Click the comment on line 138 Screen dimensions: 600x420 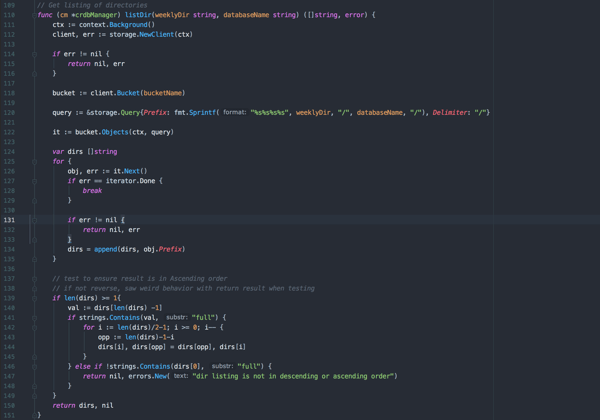[x=183, y=288]
